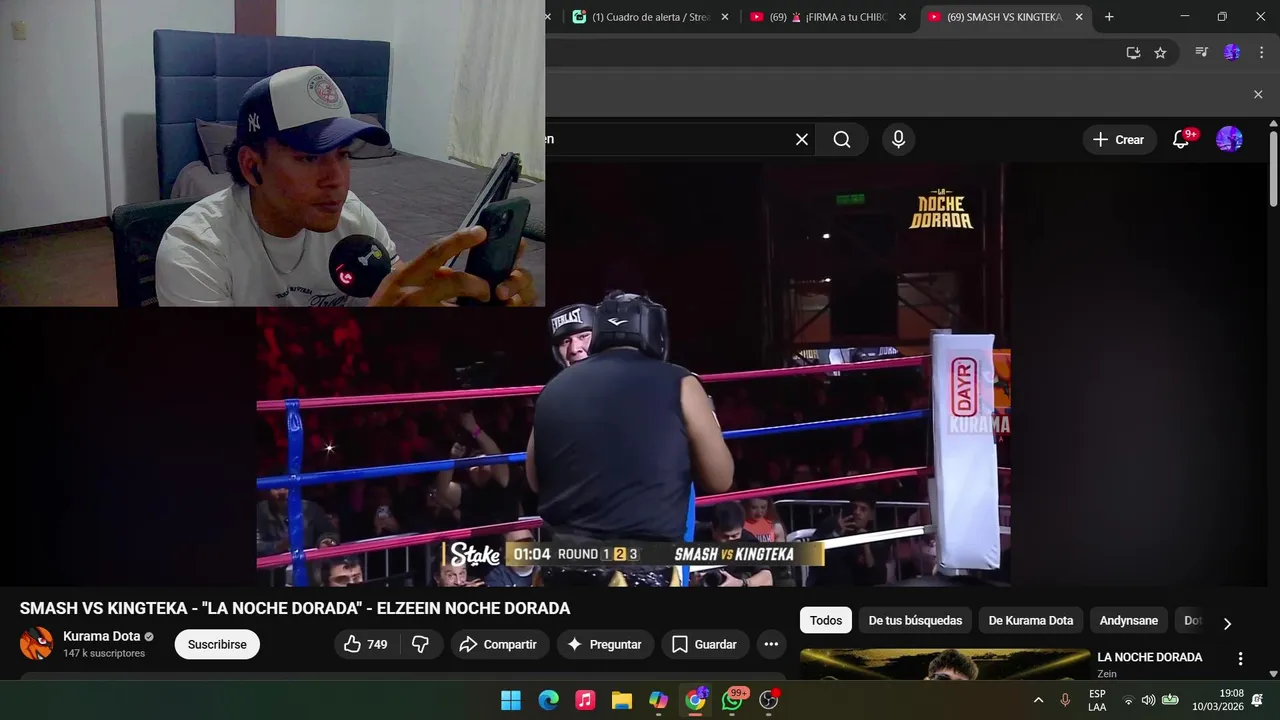Image resolution: width=1280 pixels, height=720 pixels.
Task: Save video with the Guardar button
Action: 704,645
